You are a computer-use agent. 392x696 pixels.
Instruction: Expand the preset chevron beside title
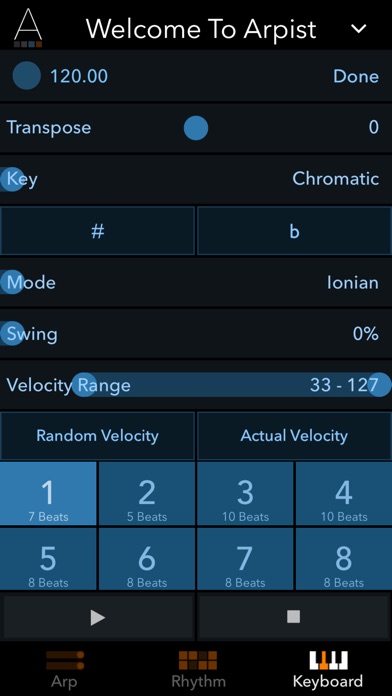point(358,29)
